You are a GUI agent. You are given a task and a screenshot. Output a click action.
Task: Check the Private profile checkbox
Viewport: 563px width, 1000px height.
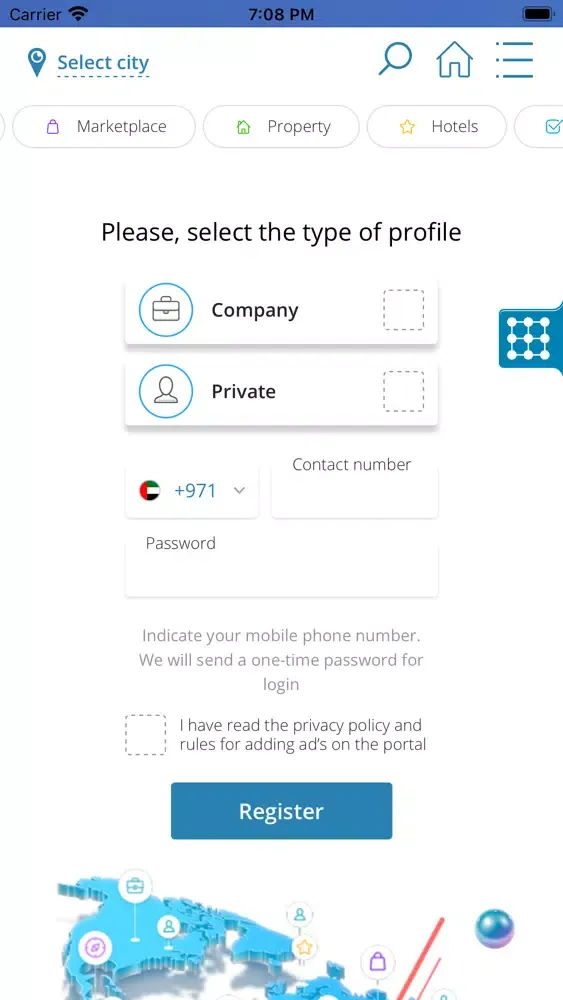pyautogui.click(x=404, y=391)
